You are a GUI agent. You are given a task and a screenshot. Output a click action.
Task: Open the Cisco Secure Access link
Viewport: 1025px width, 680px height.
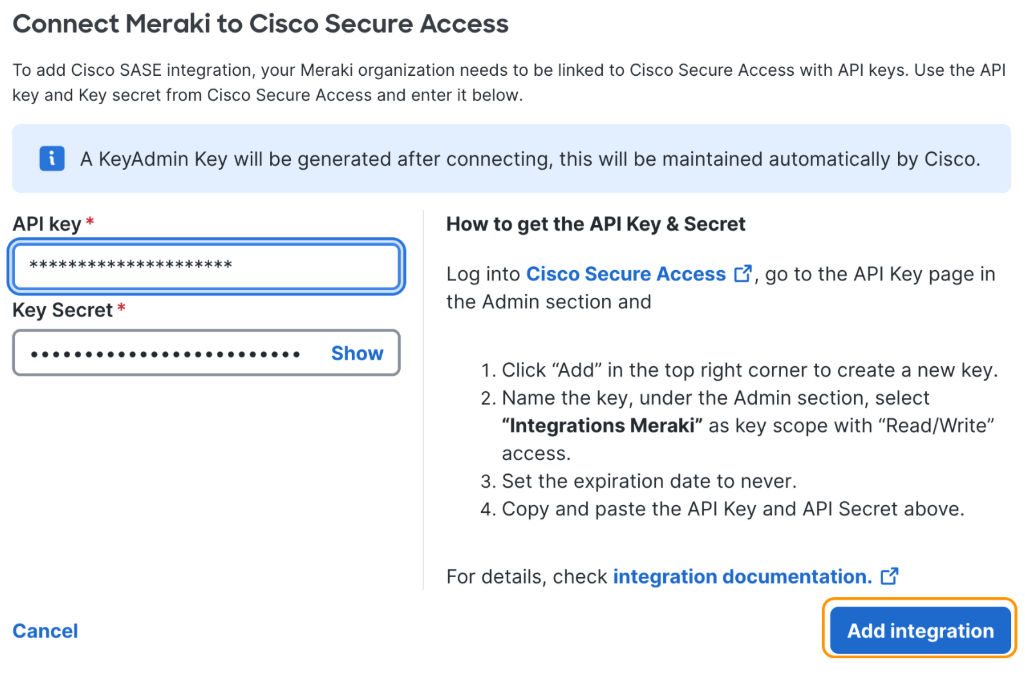[x=625, y=274]
